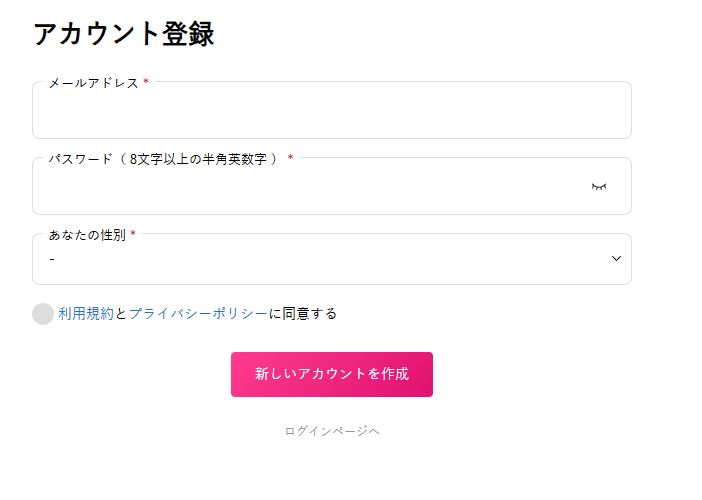Screen dimensions: 702x500
Task: Click red asterisk beside あなたの性別 label
Action: pyautogui.click(x=133, y=235)
